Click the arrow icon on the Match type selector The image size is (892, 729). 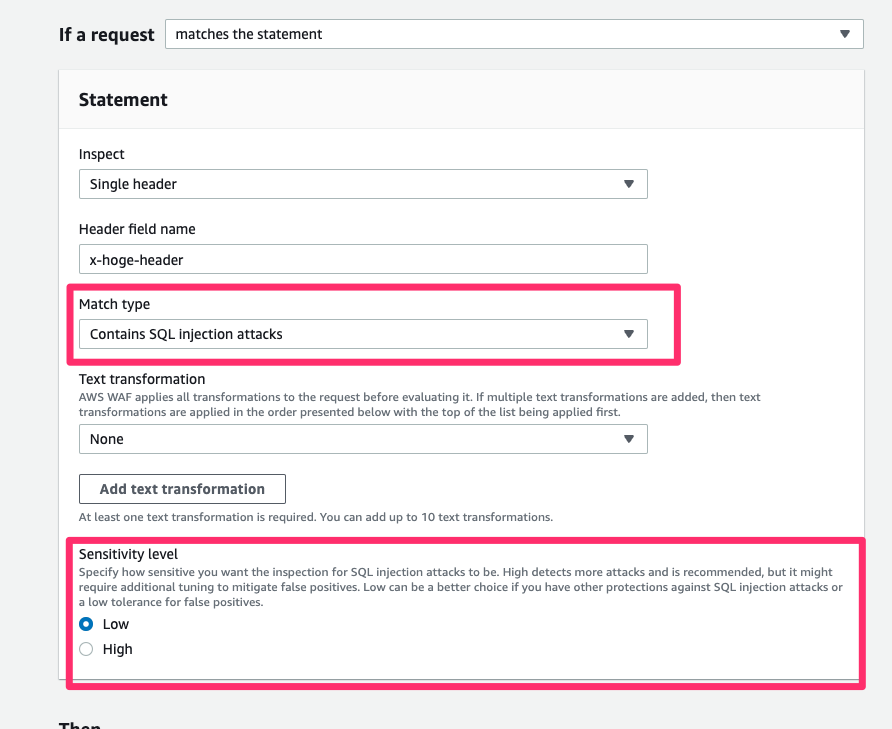[x=629, y=334]
